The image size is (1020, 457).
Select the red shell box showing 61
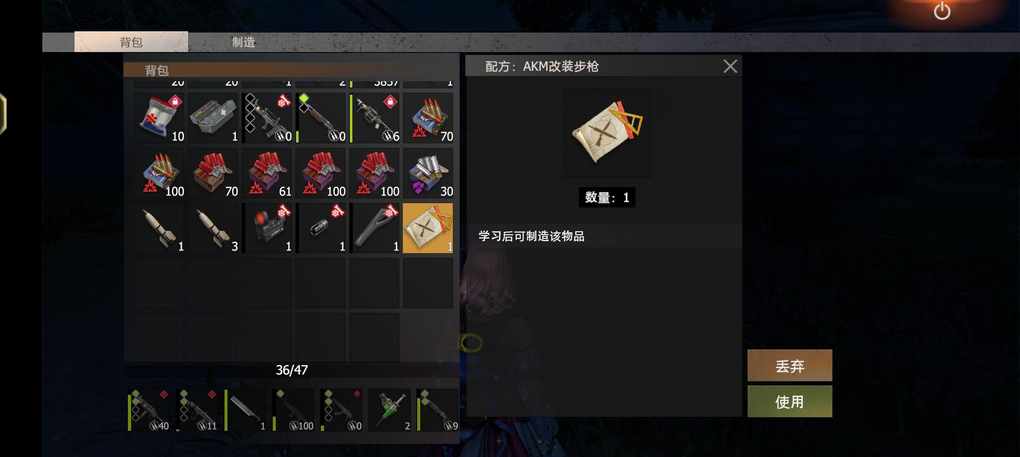(x=267, y=173)
